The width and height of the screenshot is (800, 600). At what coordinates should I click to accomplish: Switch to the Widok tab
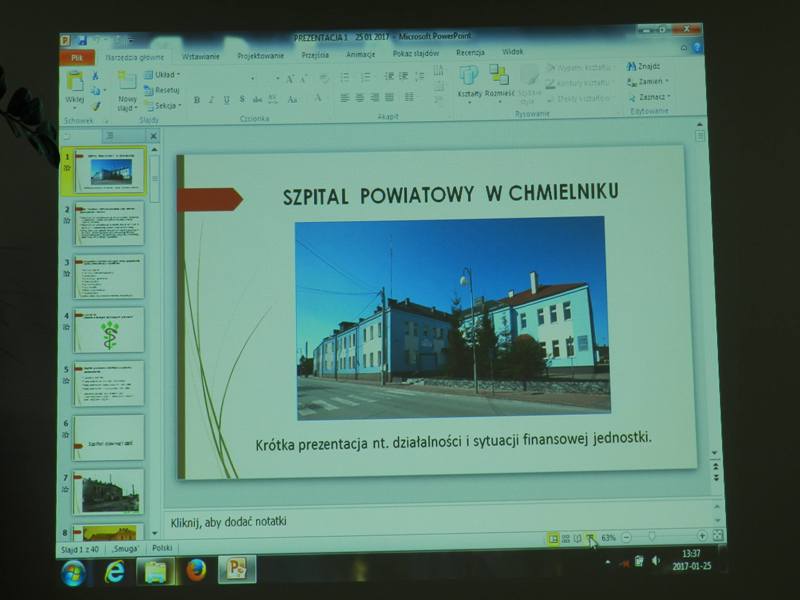513,52
